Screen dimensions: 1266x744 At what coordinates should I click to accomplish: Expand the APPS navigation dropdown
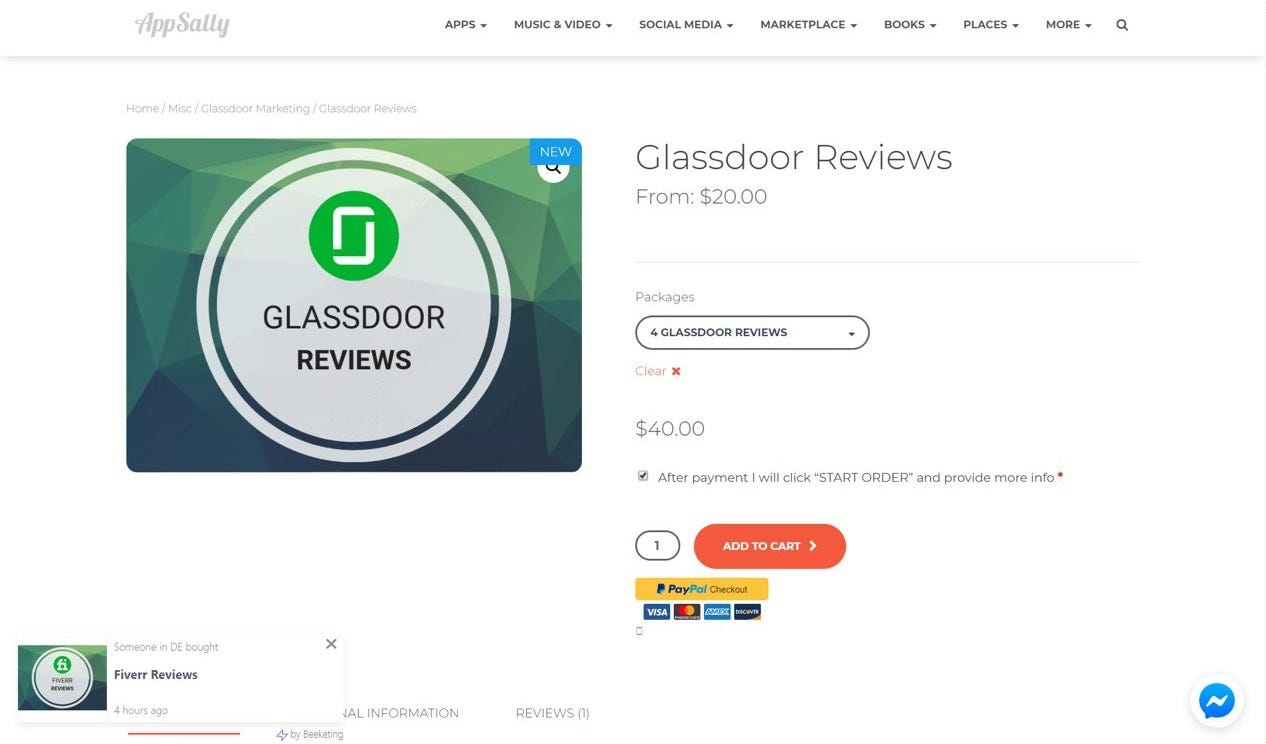464,24
